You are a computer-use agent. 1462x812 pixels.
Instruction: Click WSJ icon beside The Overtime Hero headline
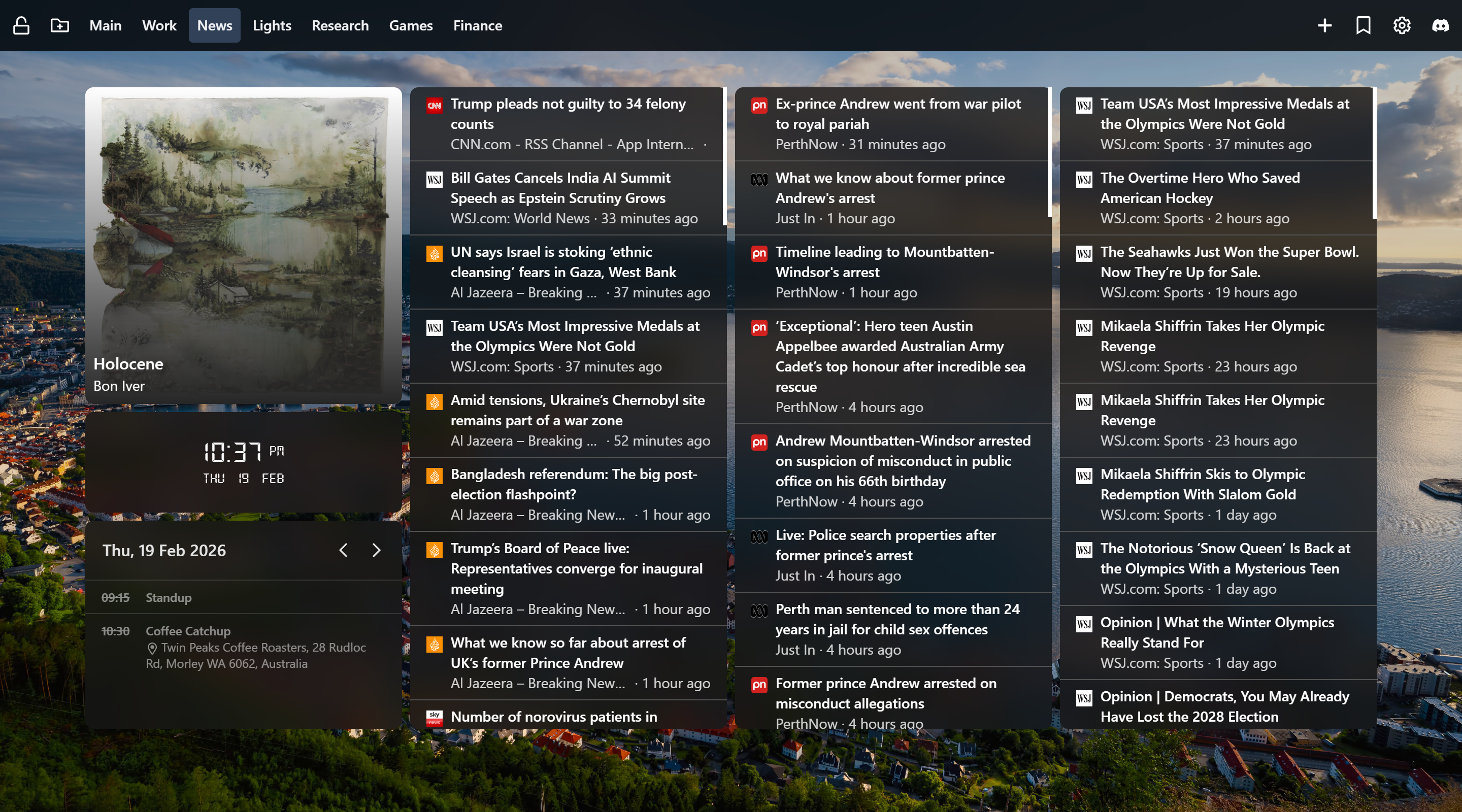click(1084, 179)
